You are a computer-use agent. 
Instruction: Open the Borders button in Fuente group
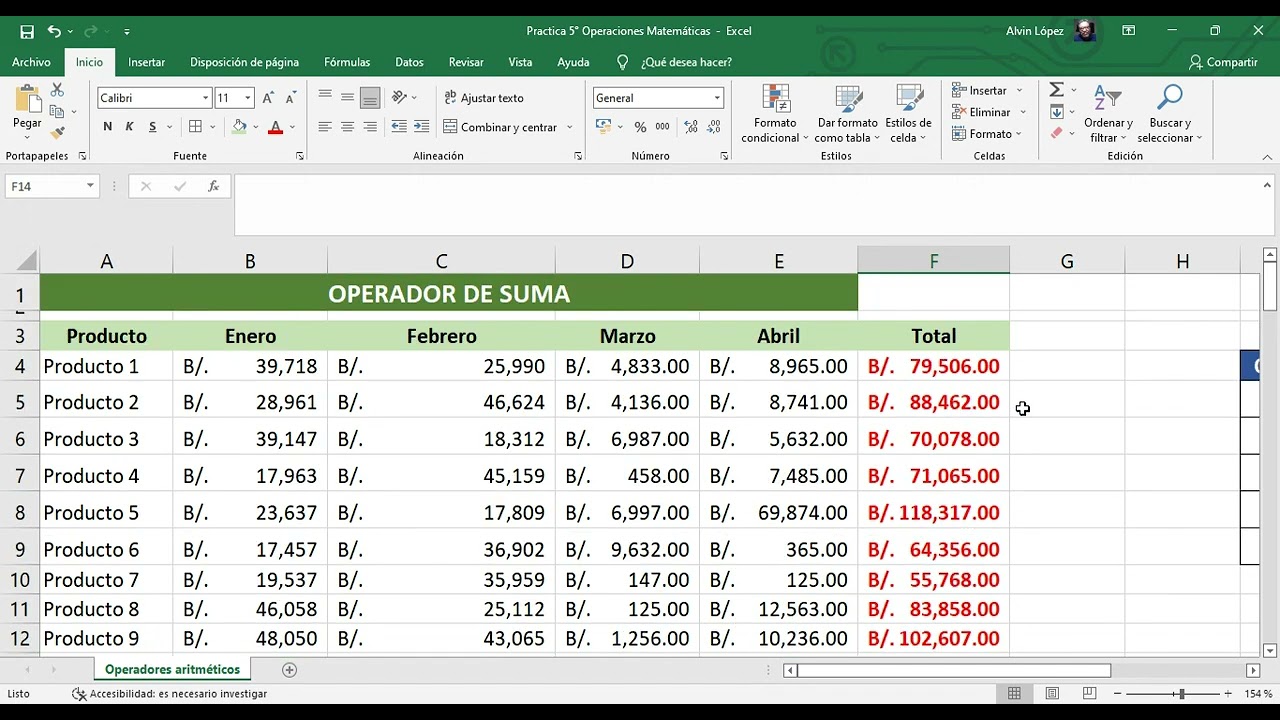pos(196,127)
